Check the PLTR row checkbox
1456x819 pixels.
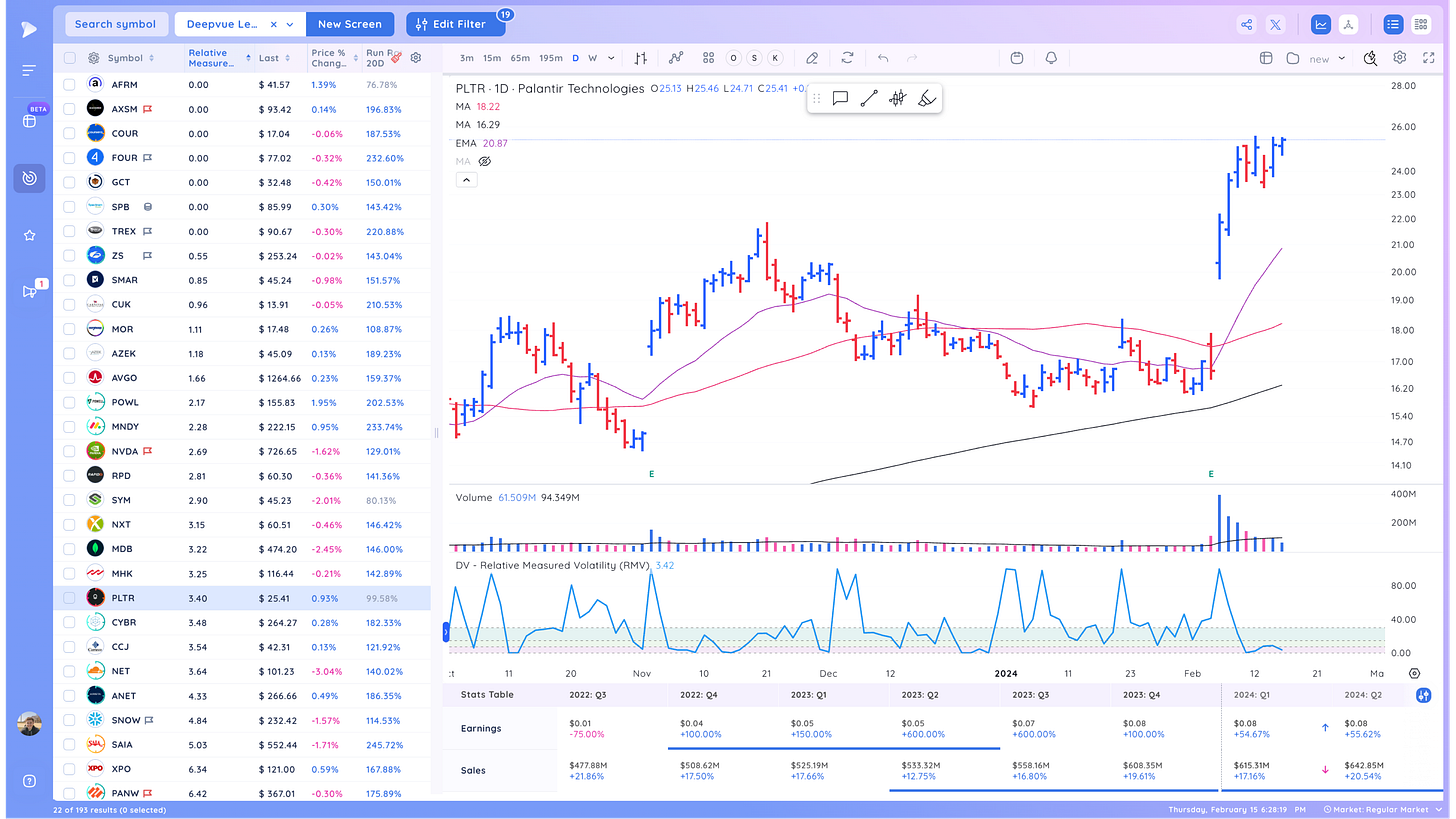click(x=70, y=598)
